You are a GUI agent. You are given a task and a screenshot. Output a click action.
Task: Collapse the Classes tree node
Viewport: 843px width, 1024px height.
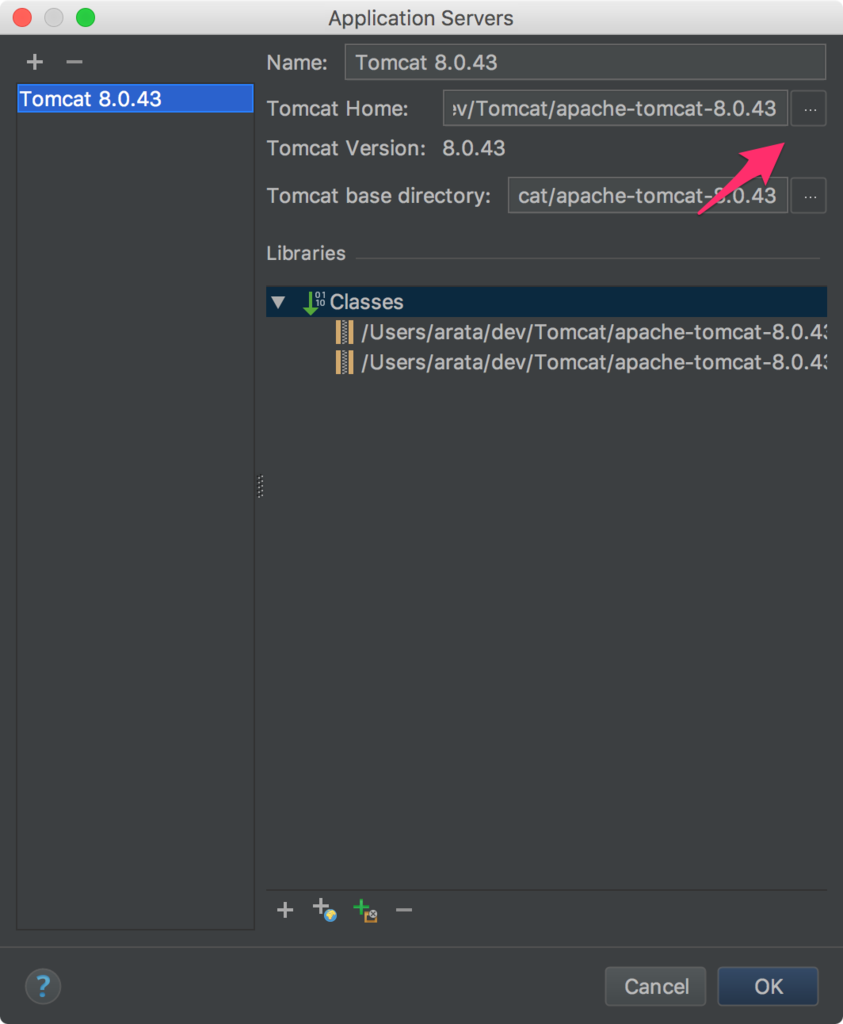pyautogui.click(x=279, y=302)
